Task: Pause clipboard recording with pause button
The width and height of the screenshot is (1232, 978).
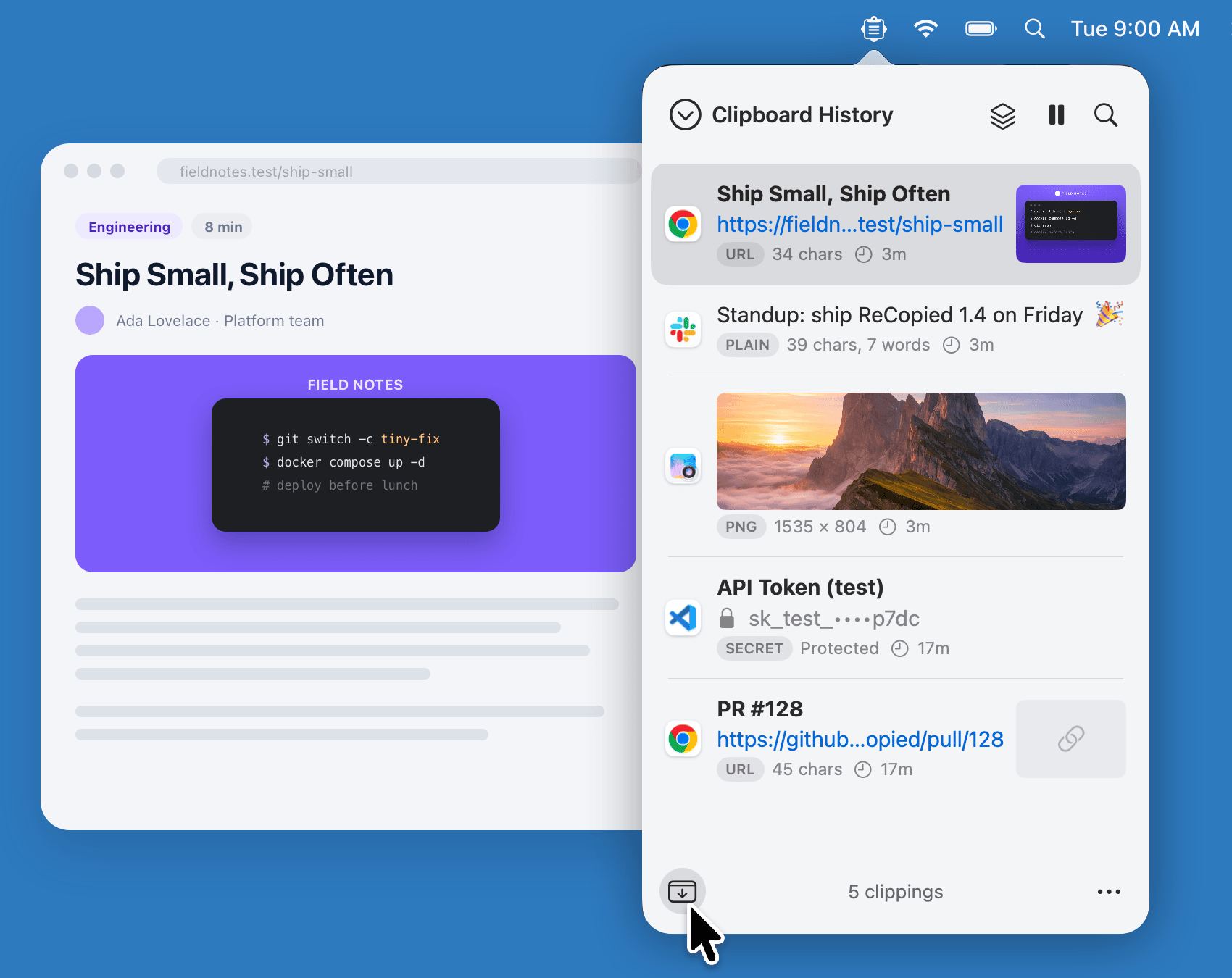Action: pyautogui.click(x=1057, y=114)
